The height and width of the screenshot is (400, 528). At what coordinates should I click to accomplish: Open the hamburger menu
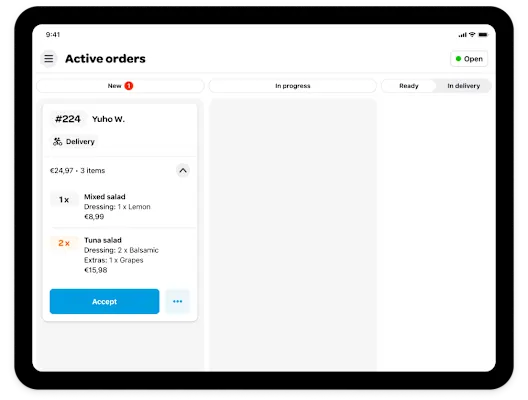coord(49,59)
